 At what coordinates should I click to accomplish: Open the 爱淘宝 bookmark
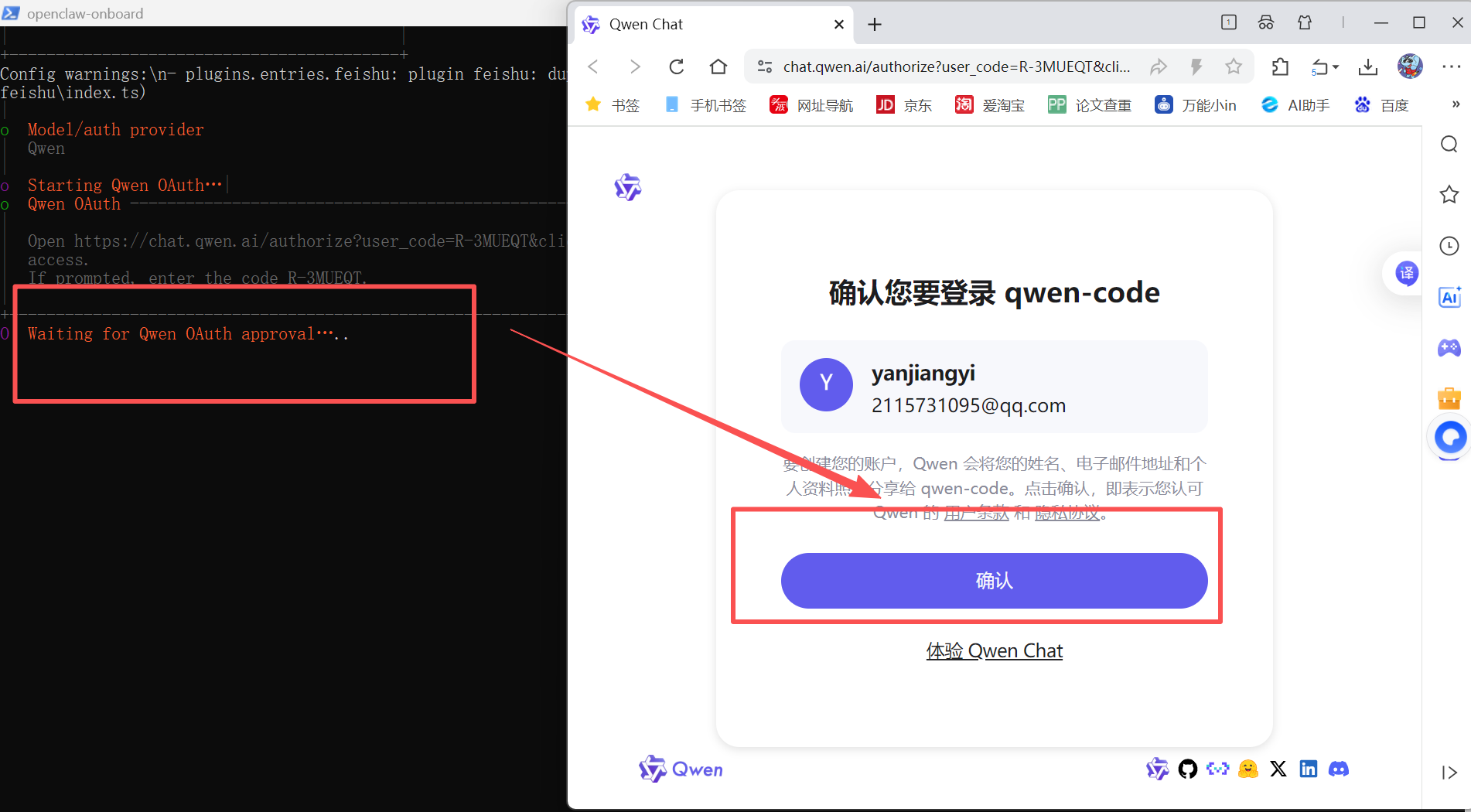[x=990, y=105]
